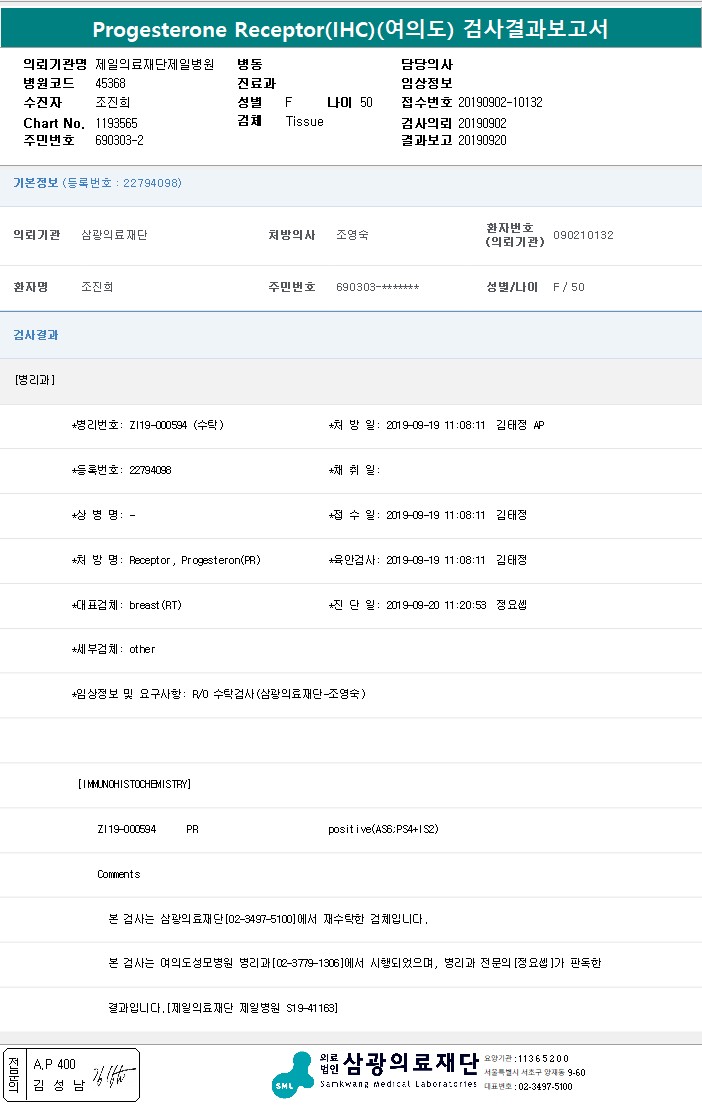Image resolution: width=702 pixels, height=1113 pixels.
Task: Click the PR result positive(AS6:PS4+IS2)
Action: coord(384,829)
